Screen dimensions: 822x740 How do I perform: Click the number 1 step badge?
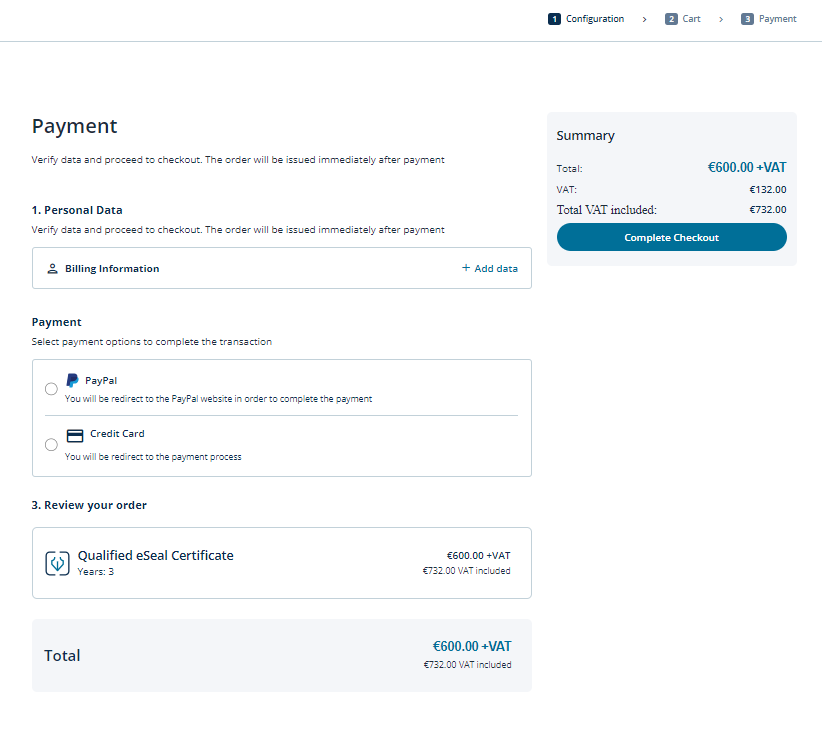(554, 19)
